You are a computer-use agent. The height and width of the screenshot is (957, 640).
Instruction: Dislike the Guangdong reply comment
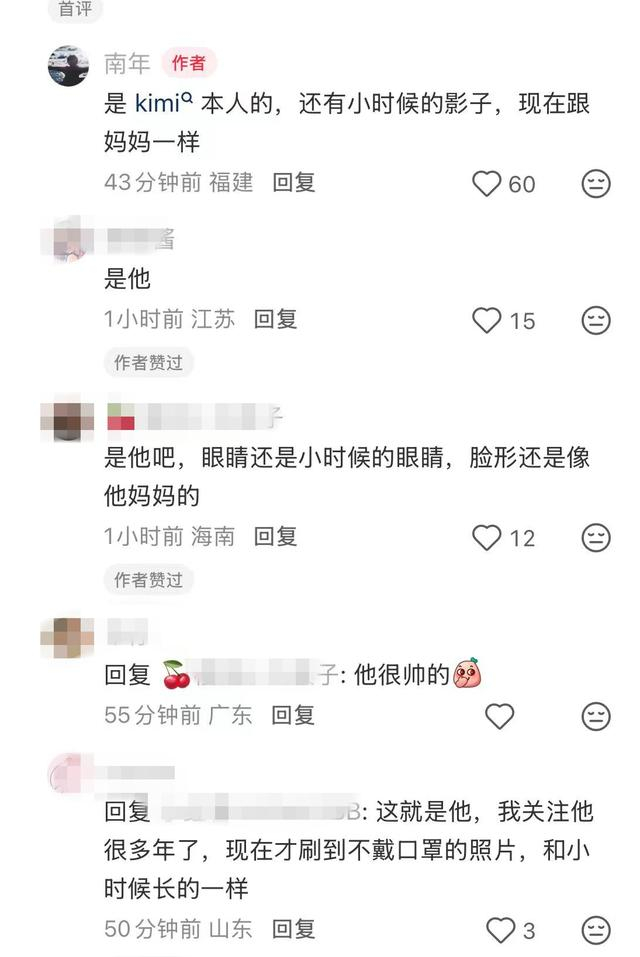595,716
